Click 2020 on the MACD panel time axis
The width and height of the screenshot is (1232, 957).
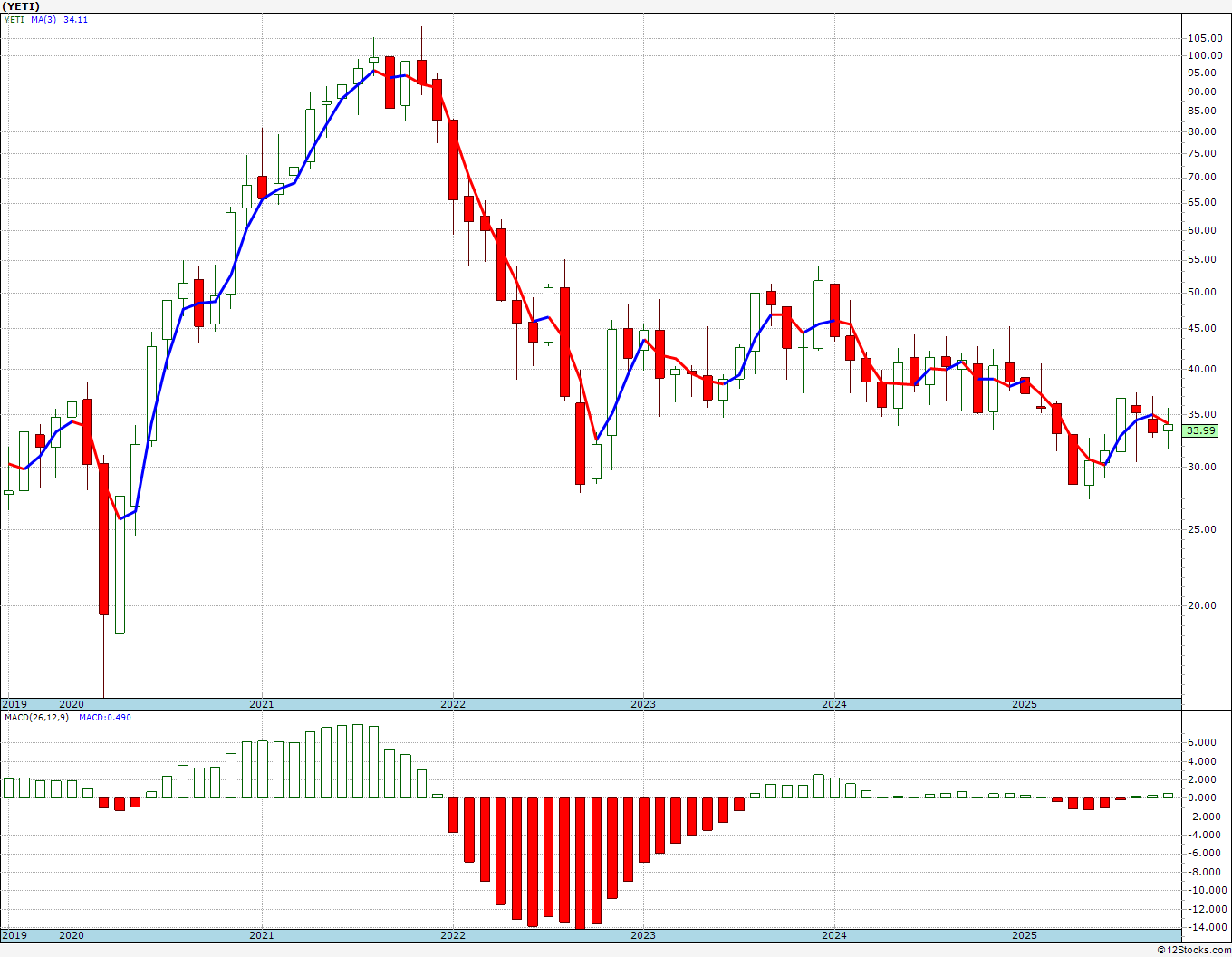(71, 934)
